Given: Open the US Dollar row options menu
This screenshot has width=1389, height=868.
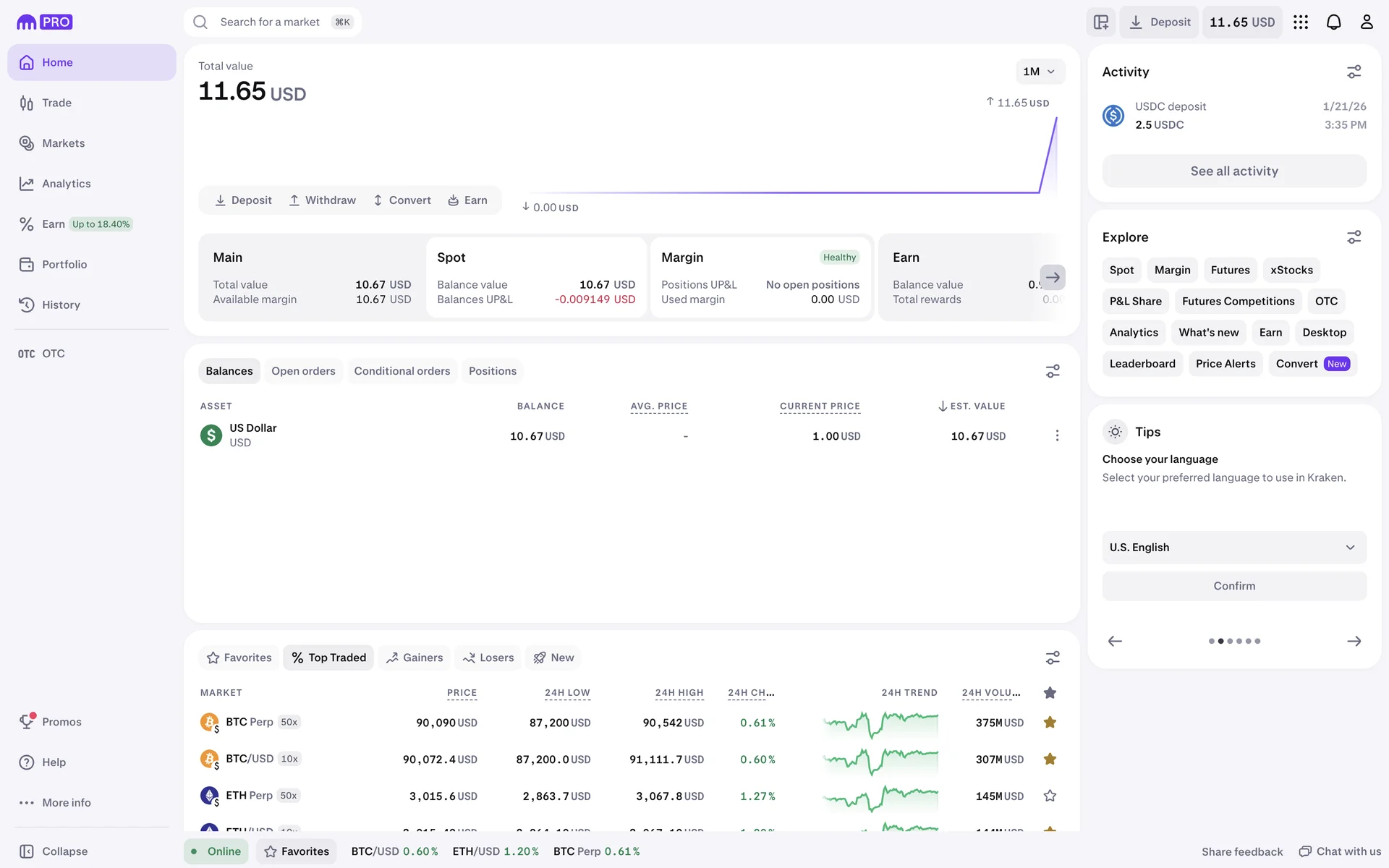Looking at the screenshot, I should click(x=1057, y=435).
